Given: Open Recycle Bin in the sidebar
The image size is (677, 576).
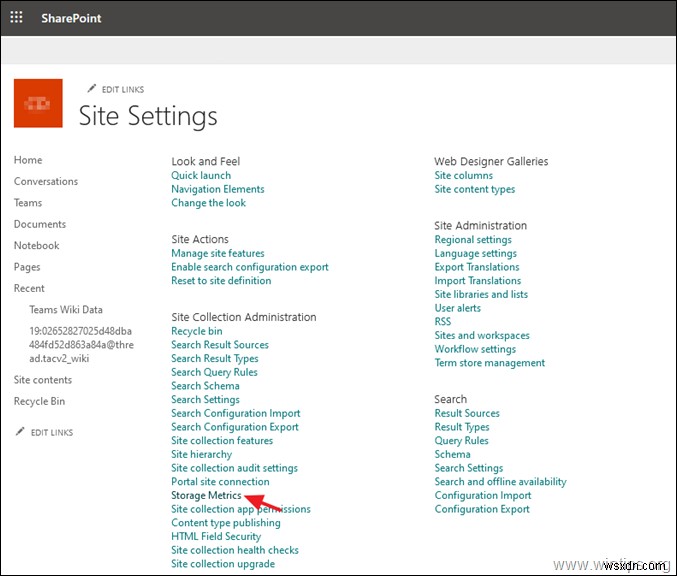Looking at the screenshot, I should click(39, 401).
